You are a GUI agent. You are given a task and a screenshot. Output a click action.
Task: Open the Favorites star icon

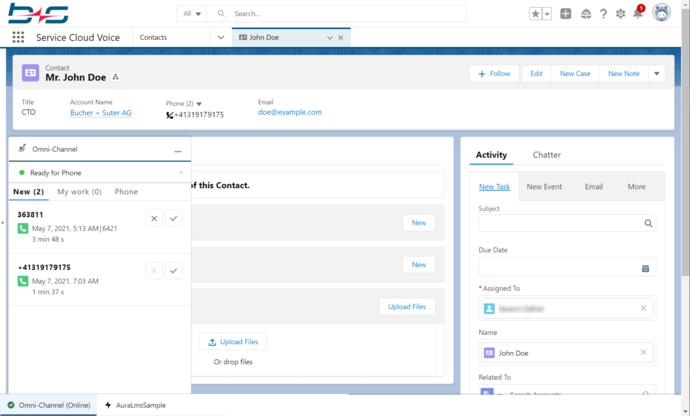click(536, 14)
